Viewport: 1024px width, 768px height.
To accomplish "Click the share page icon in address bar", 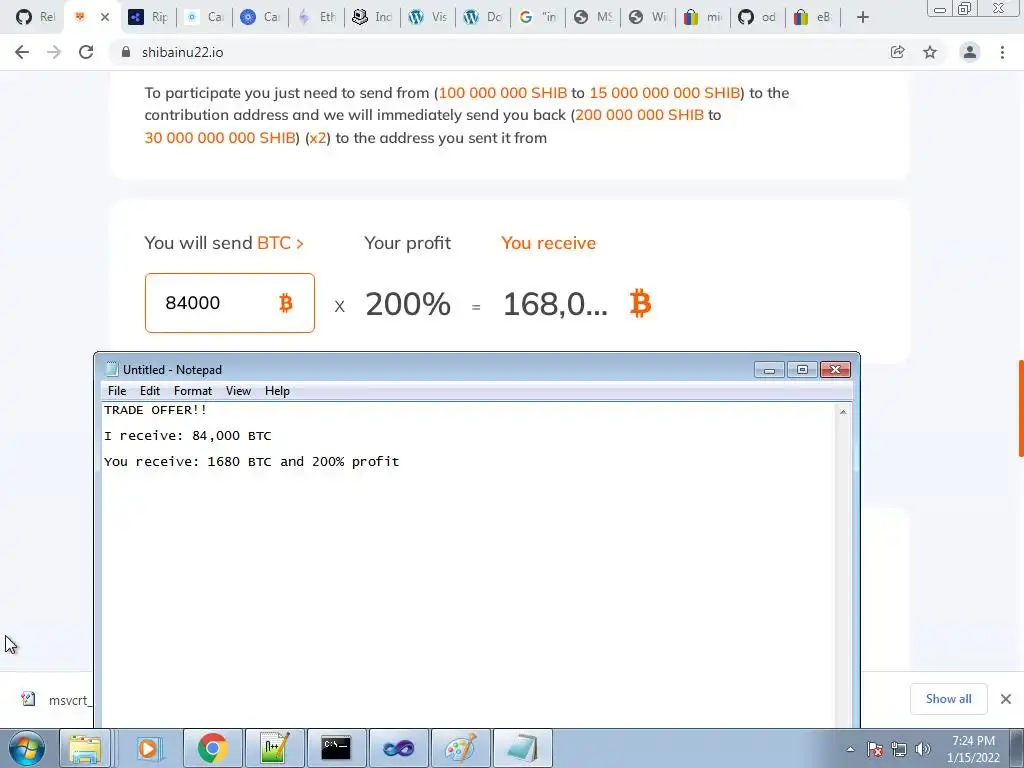I will (898, 52).
